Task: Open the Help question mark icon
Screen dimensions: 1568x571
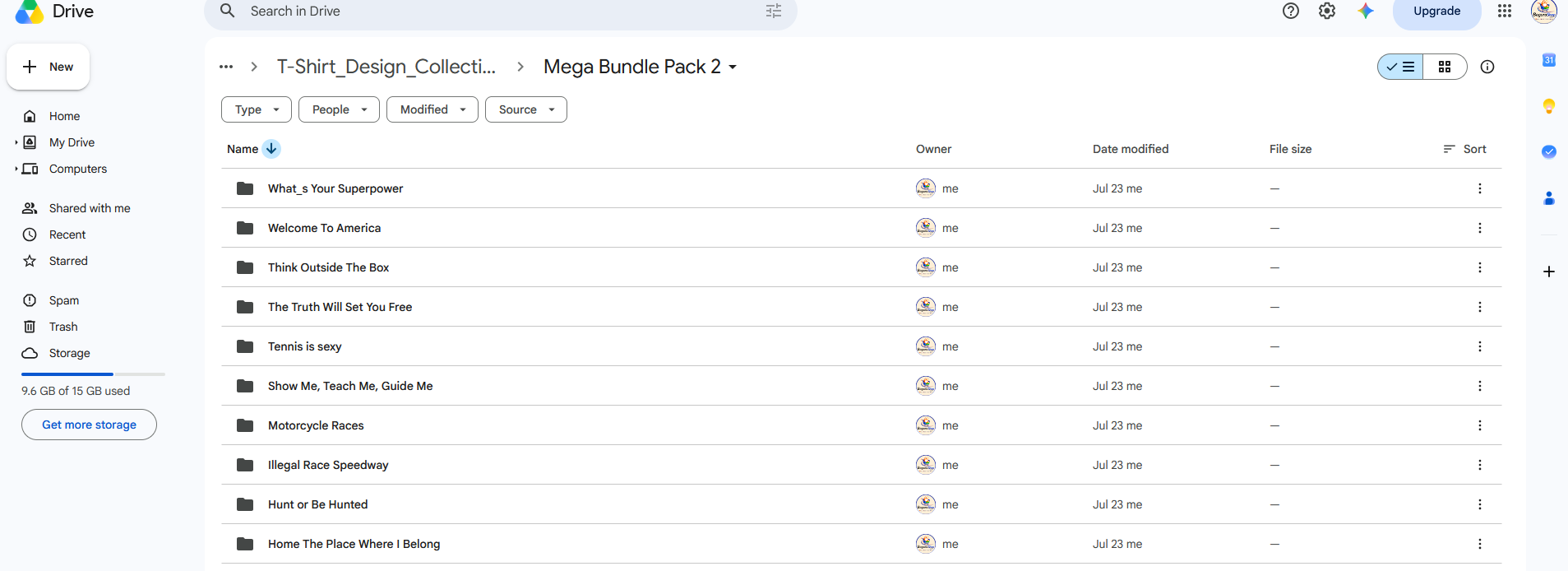Action: pyautogui.click(x=1291, y=11)
